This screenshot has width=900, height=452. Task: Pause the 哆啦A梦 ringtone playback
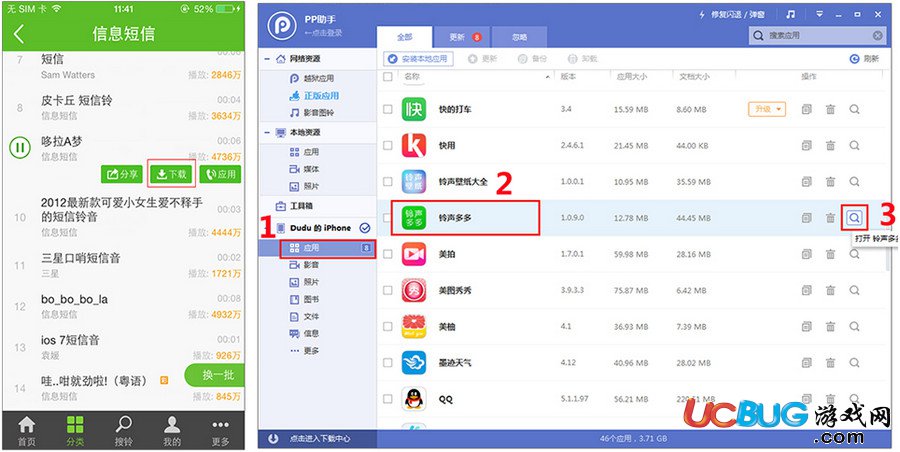coord(20,148)
